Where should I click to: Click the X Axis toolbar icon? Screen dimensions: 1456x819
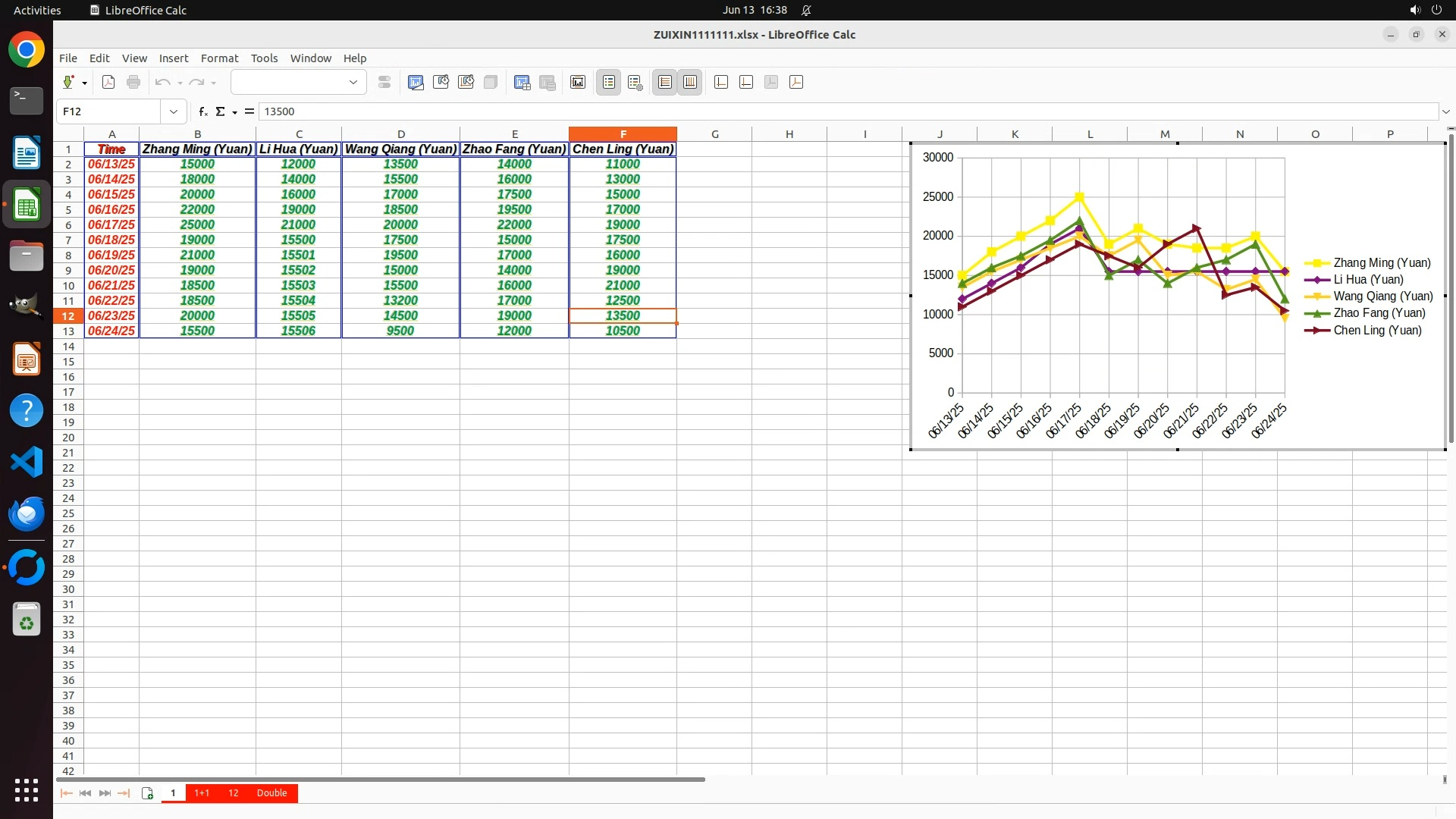pos(721,82)
